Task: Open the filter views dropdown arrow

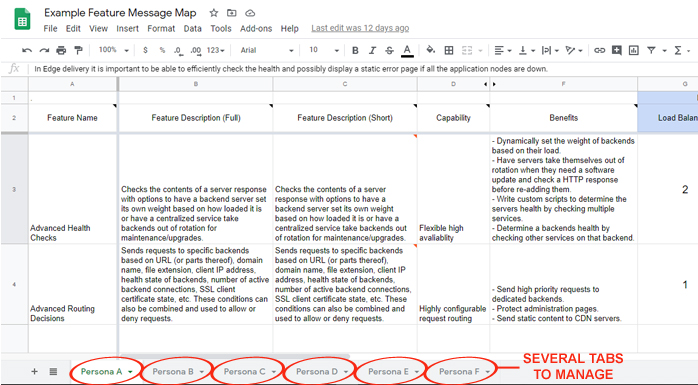Action: pyautogui.click(x=664, y=51)
